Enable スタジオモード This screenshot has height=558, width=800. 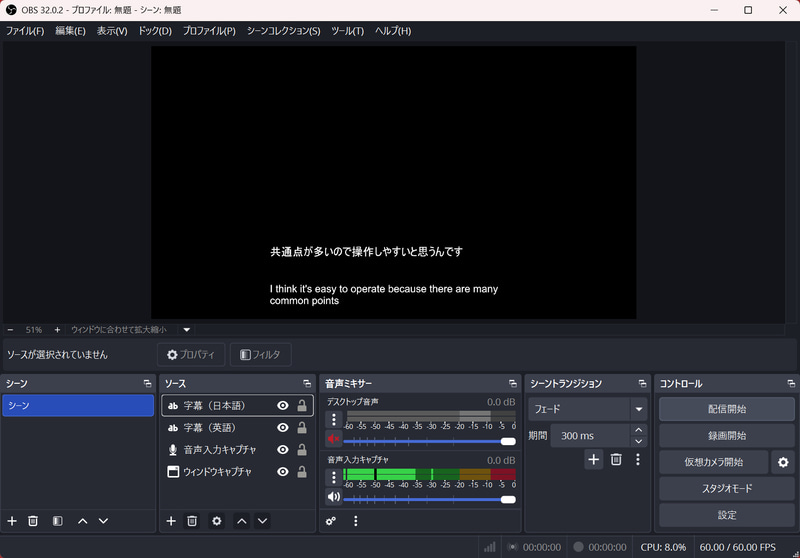[x=727, y=489]
